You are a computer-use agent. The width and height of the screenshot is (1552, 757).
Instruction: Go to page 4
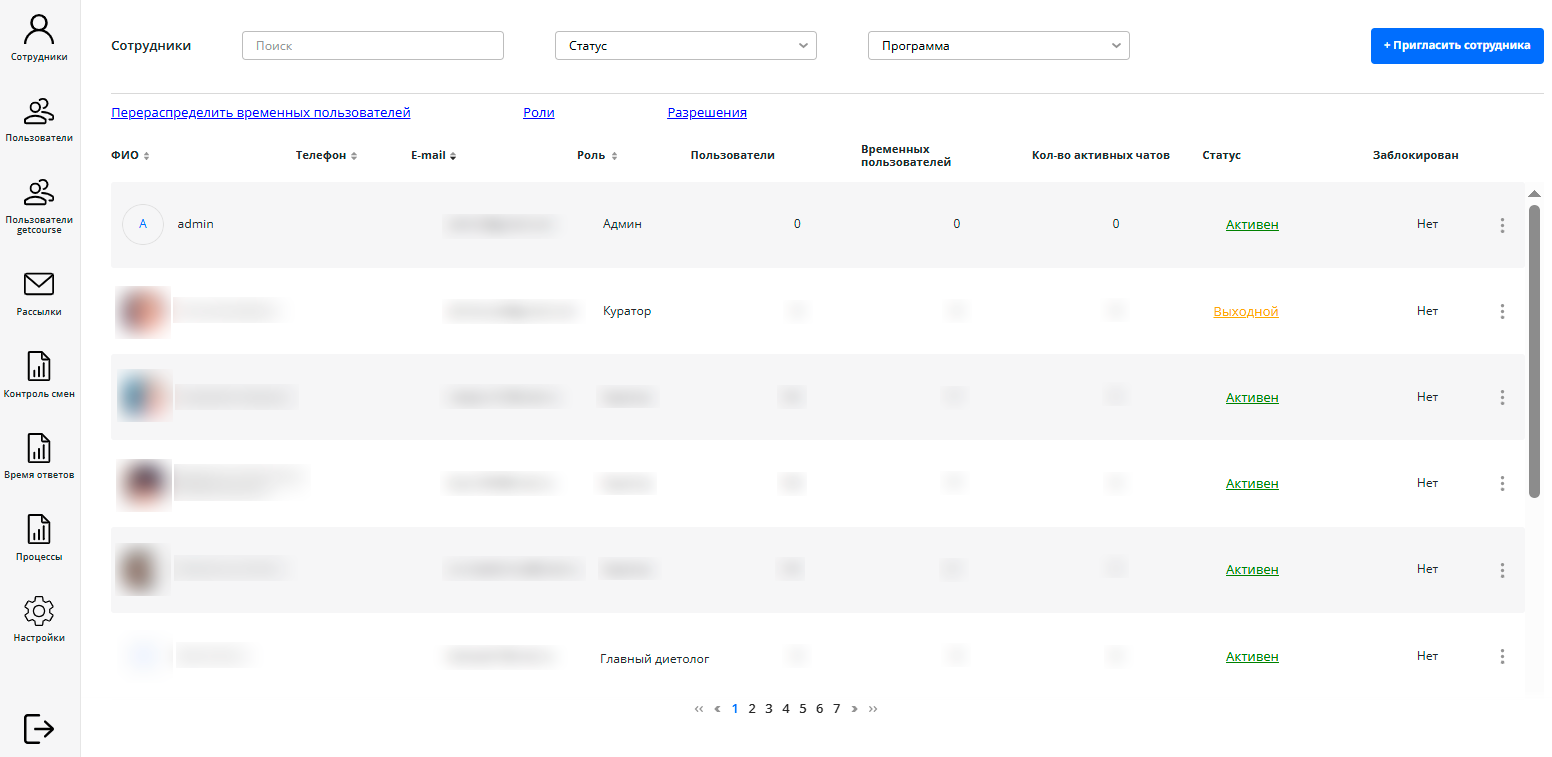click(786, 709)
